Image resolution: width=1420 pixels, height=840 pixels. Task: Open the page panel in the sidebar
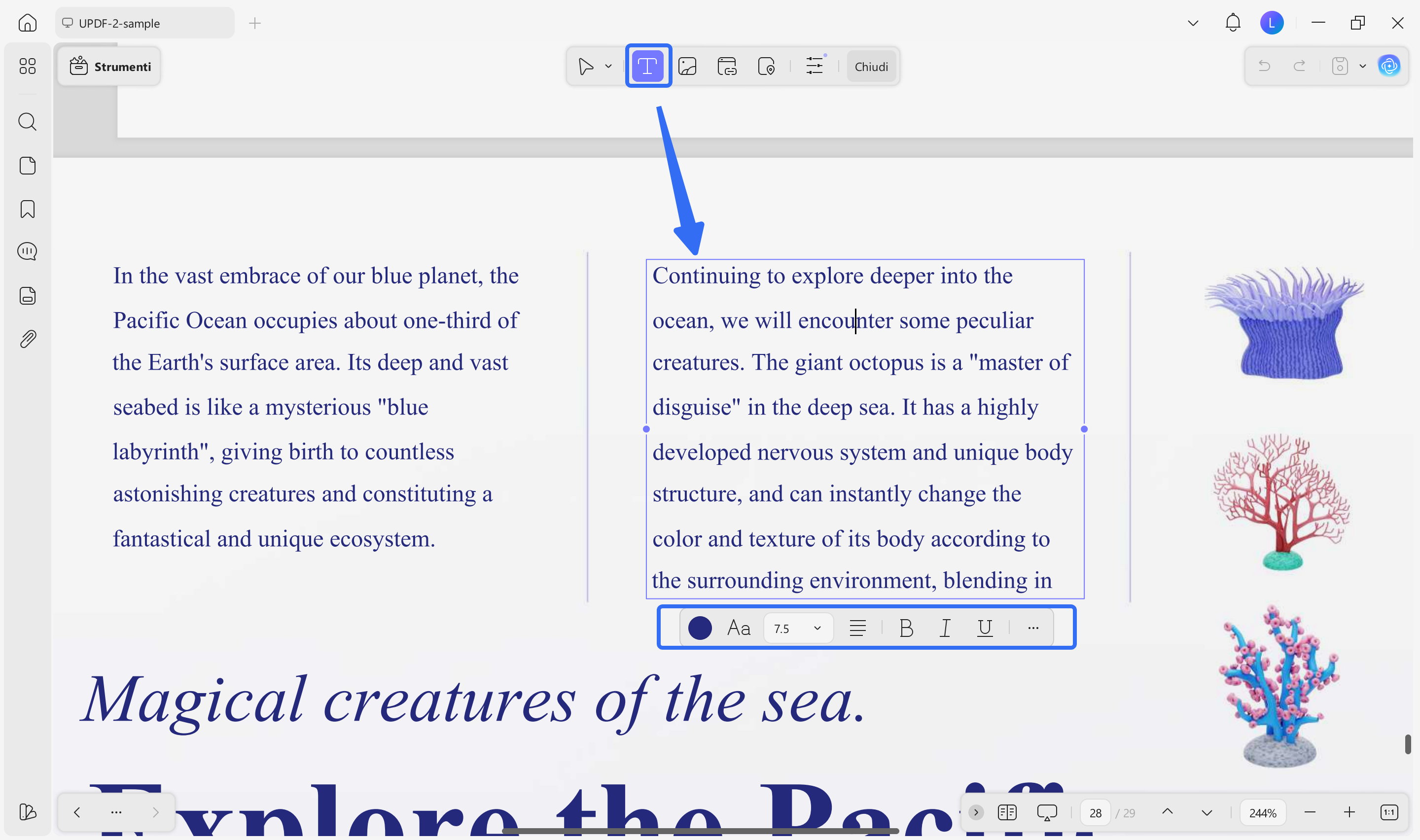27,166
